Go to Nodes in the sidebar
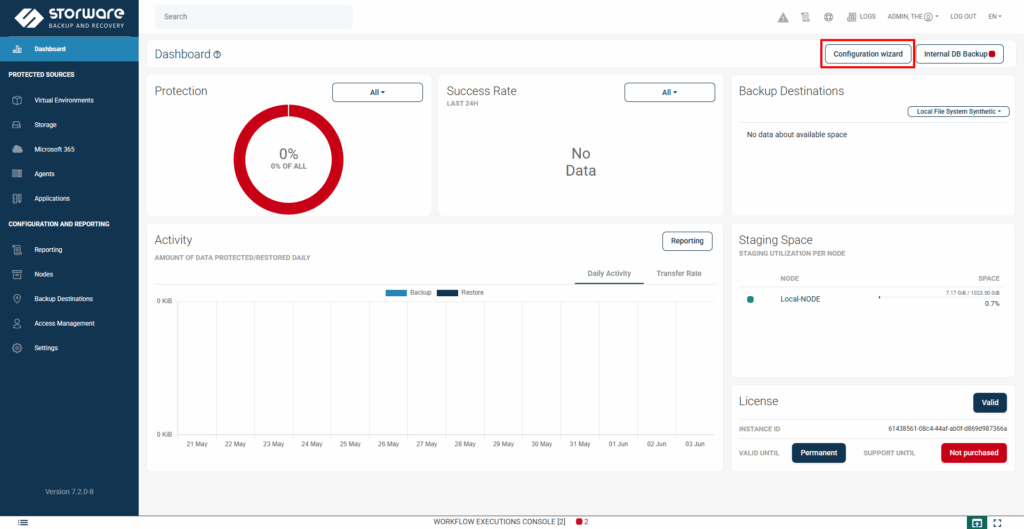 (44, 274)
